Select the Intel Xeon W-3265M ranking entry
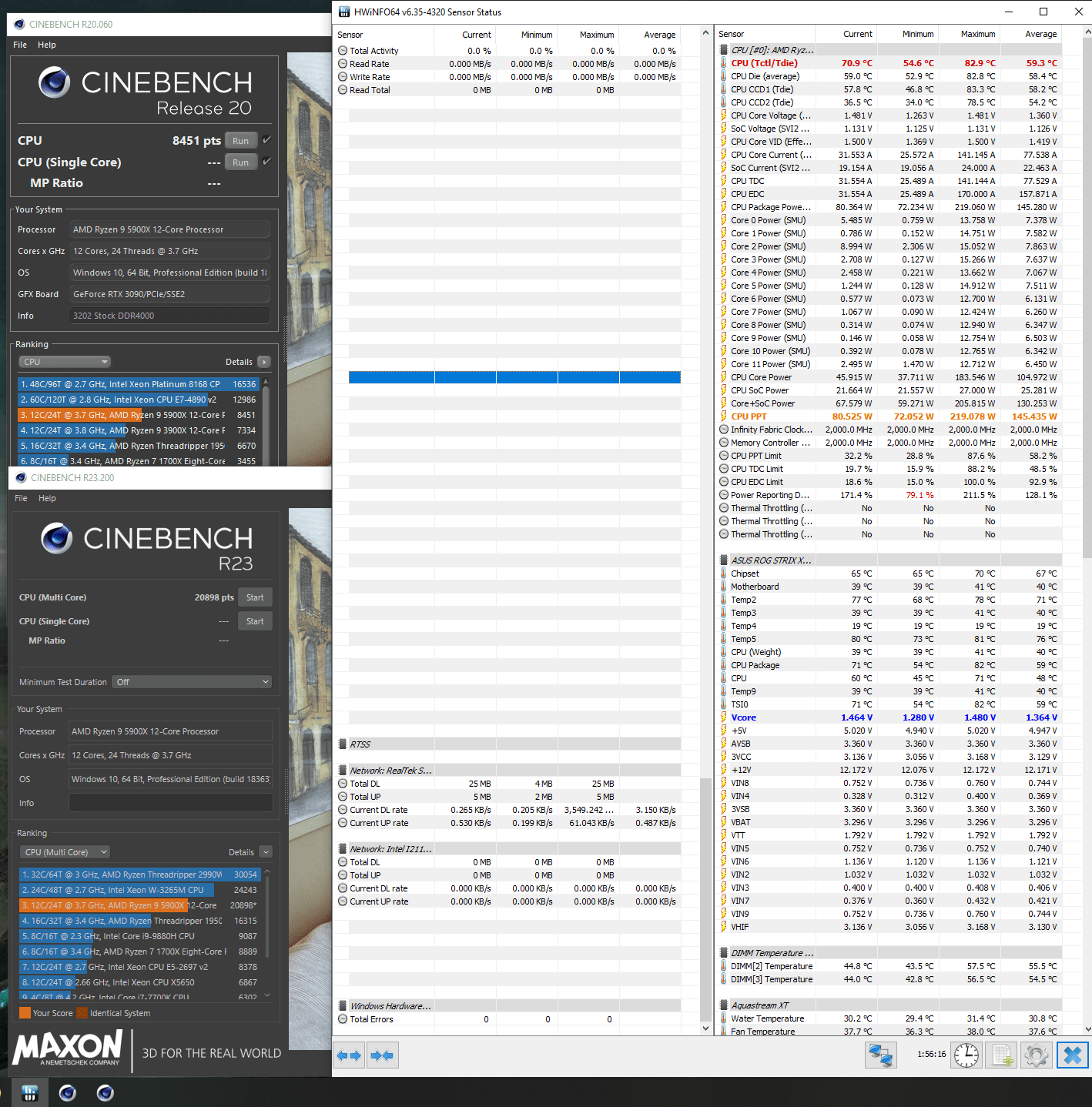Image resolution: width=1092 pixels, height=1107 pixels. tap(140, 890)
